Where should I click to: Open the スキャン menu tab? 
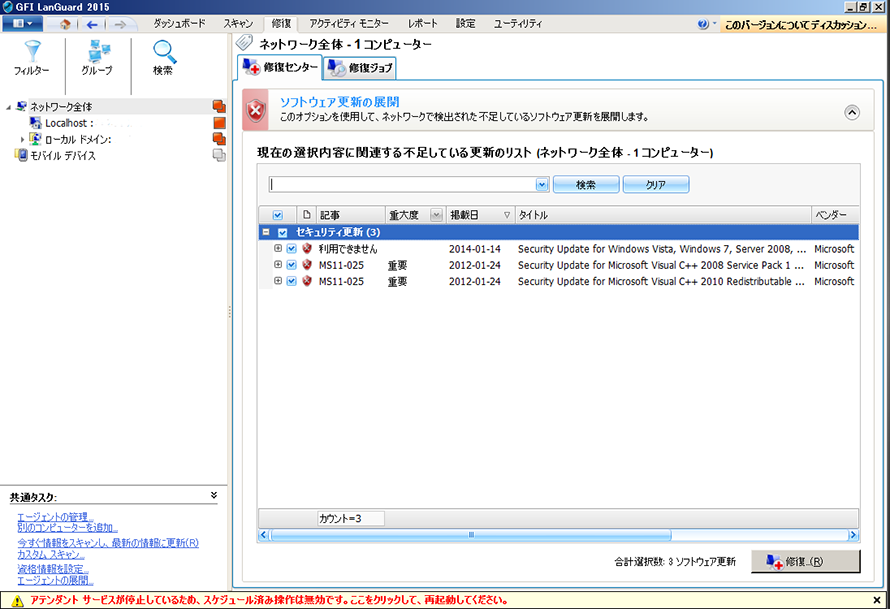point(238,24)
